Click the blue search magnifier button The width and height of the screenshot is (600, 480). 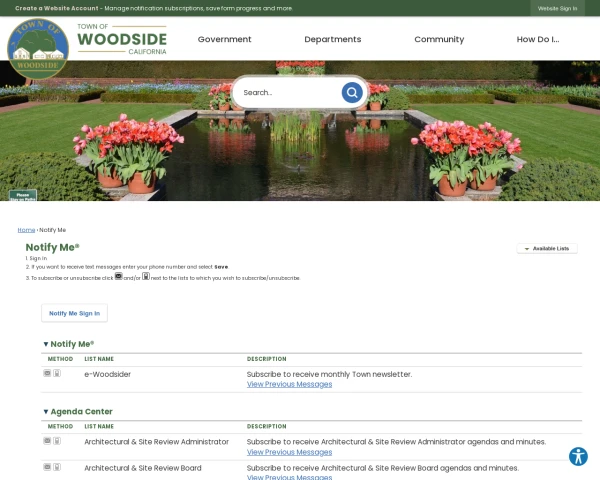coord(352,92)
